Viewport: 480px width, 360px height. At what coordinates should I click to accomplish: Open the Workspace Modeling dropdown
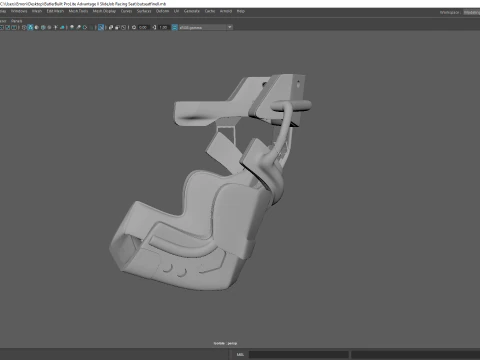471,12
